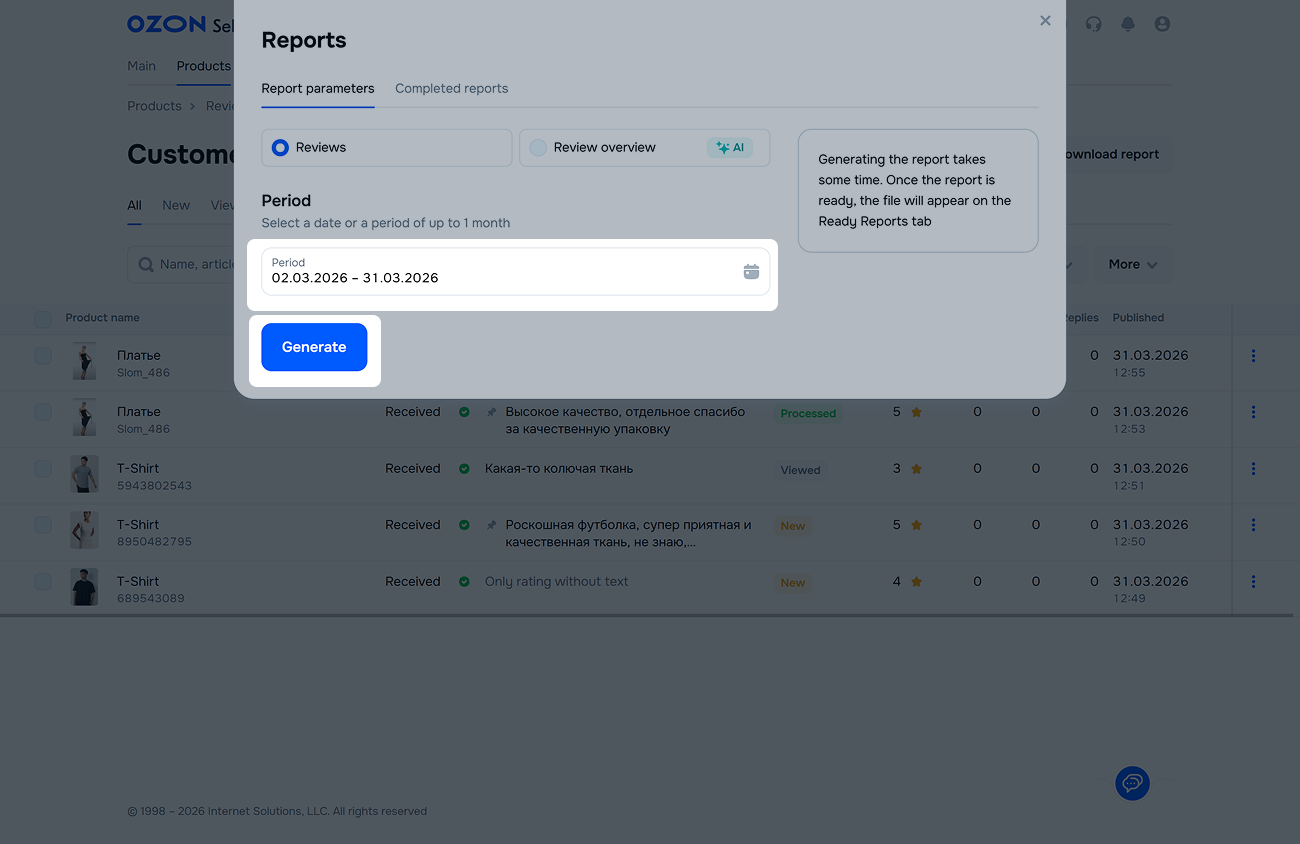Open the user account profile icon
The image size is (1300, 844).
pos(1162,24)
